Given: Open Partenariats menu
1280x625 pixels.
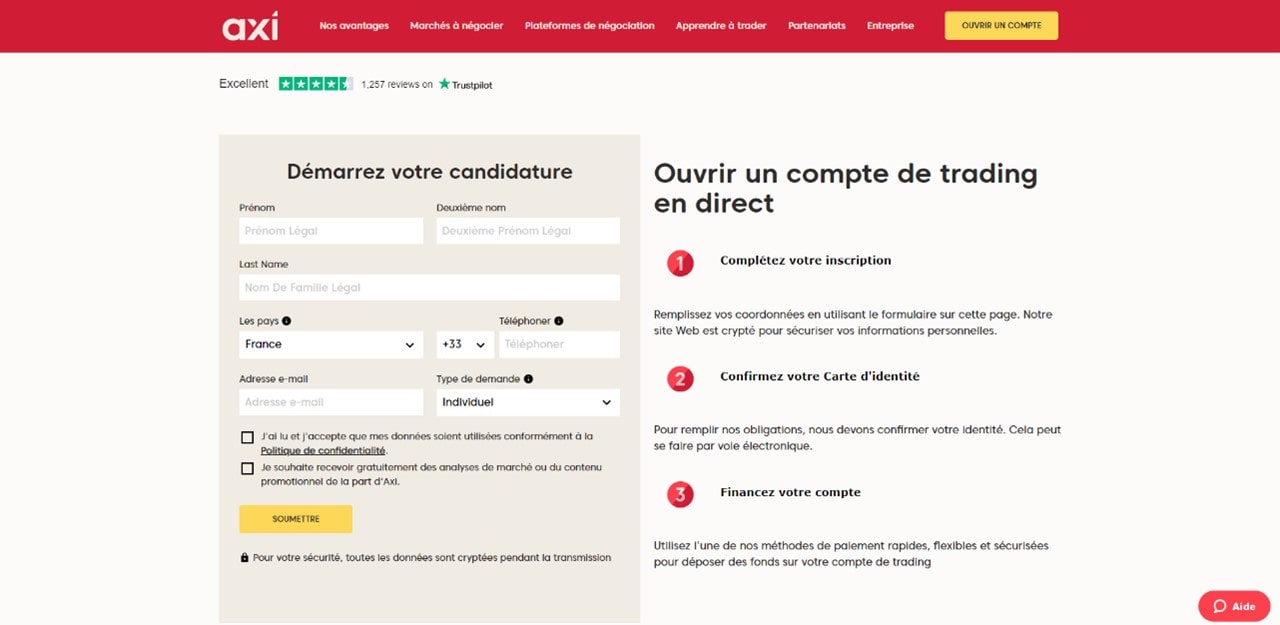Looking at the screenshot, I should [817, 26].
